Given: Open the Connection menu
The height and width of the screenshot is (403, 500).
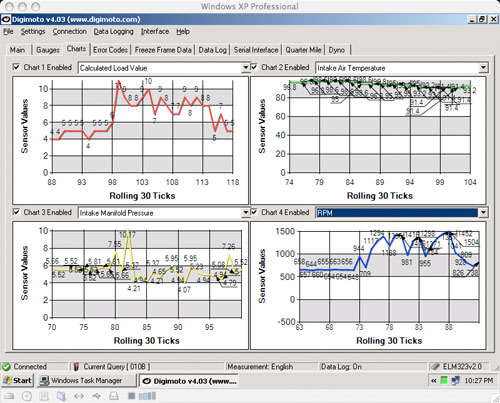Looking at the screenshot, I should click(x=69, y=32).
